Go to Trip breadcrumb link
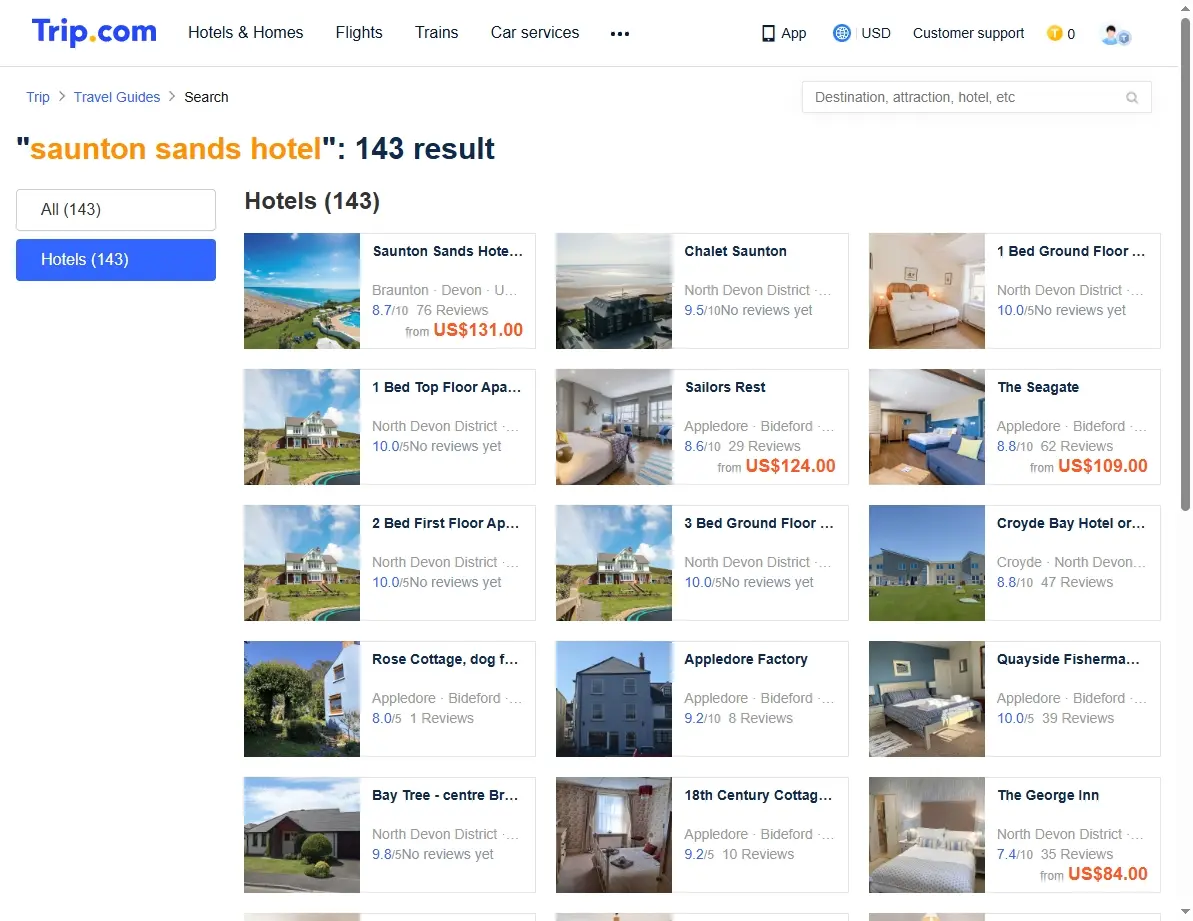The width and height of the screenshot is (1193, 921). (38, 97)
